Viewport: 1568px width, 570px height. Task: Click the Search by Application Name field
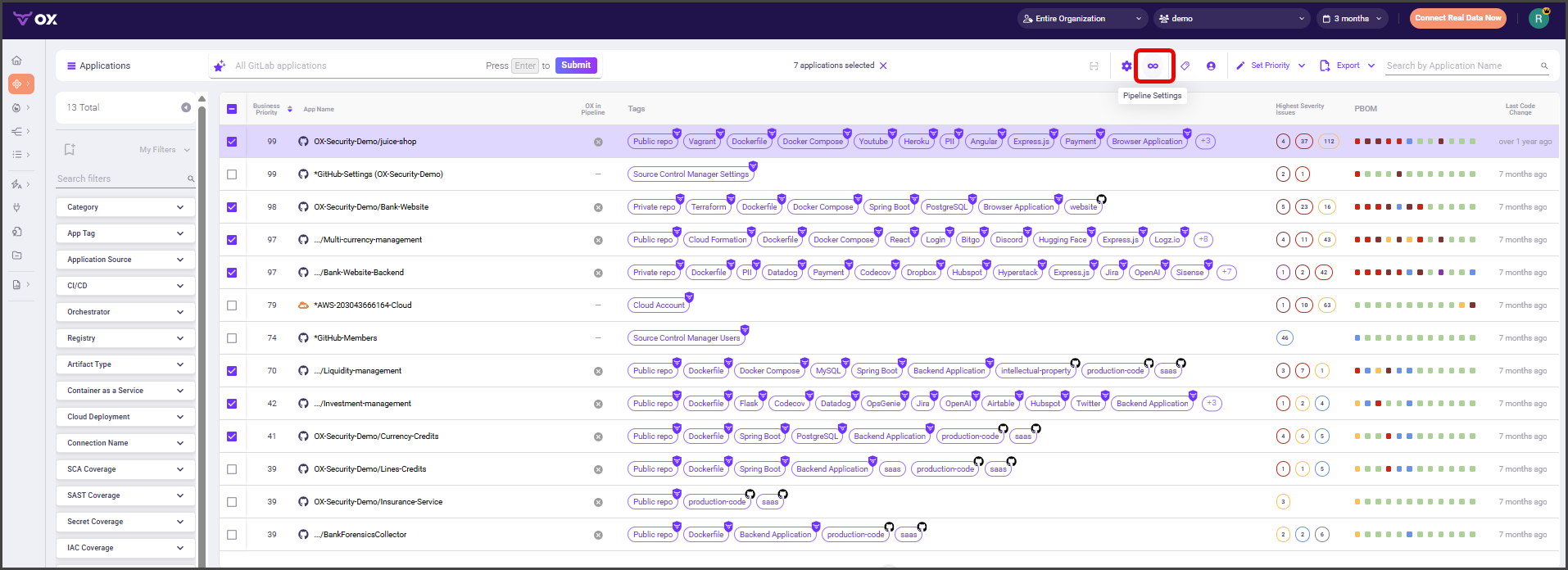pos(1461,66)
